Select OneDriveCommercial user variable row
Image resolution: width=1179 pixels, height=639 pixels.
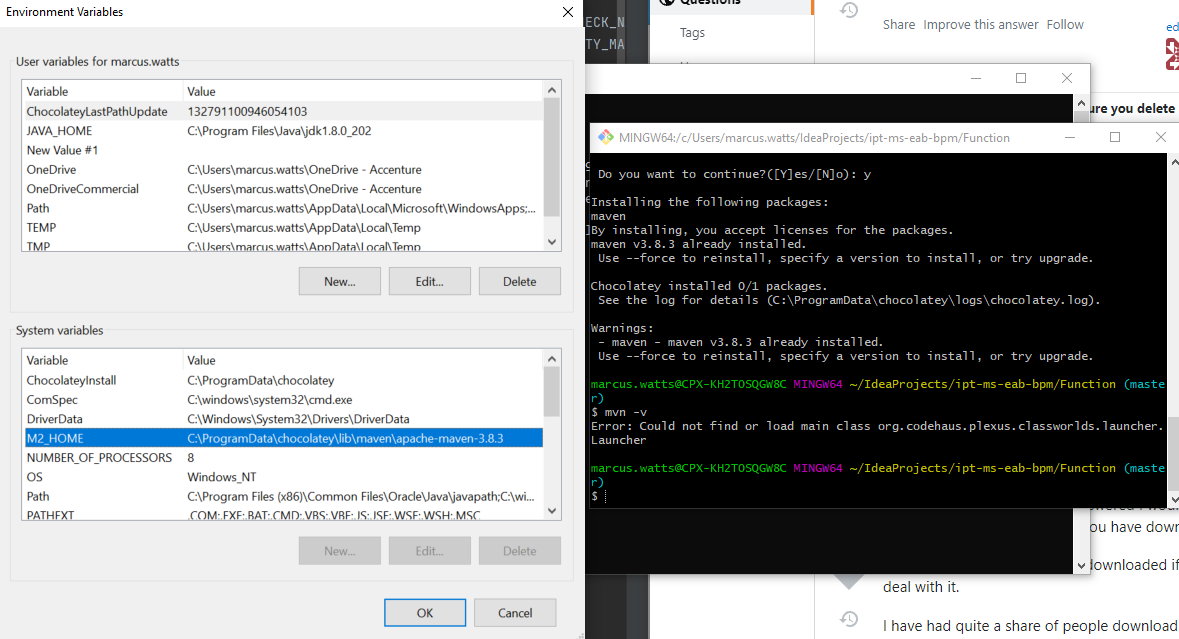click(x=283, y=189)
